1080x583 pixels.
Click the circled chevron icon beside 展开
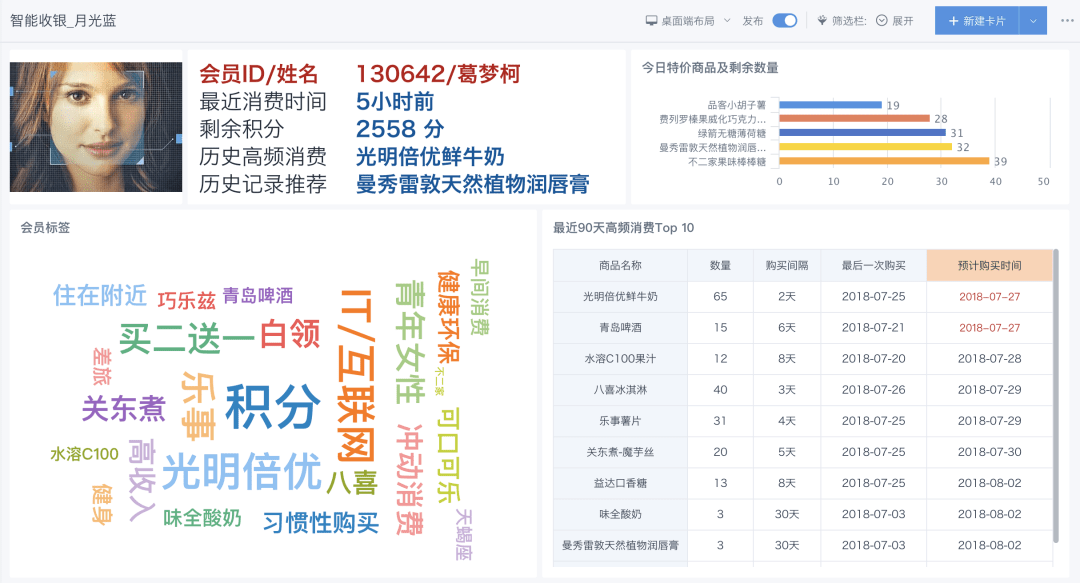(x=882, y=18)
